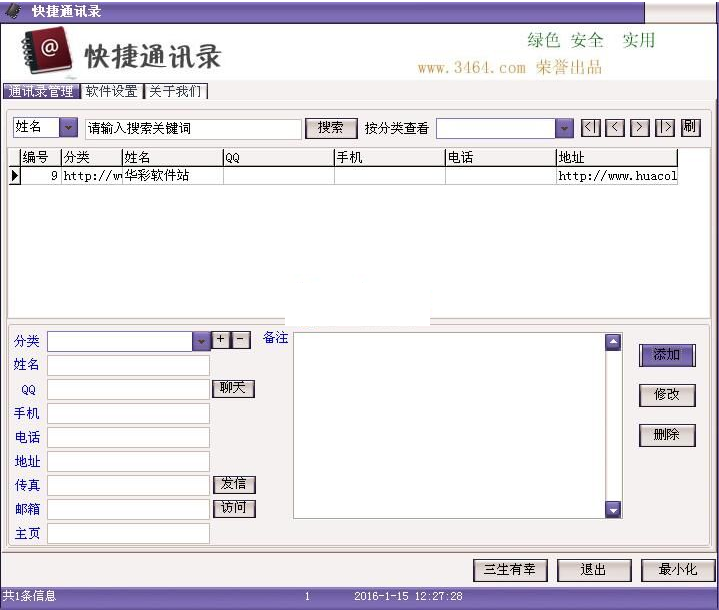This screenshot has width=719, height=610.
Task: Click the address book logo icon
Action: pyautogui.click(x=47, y=51)
